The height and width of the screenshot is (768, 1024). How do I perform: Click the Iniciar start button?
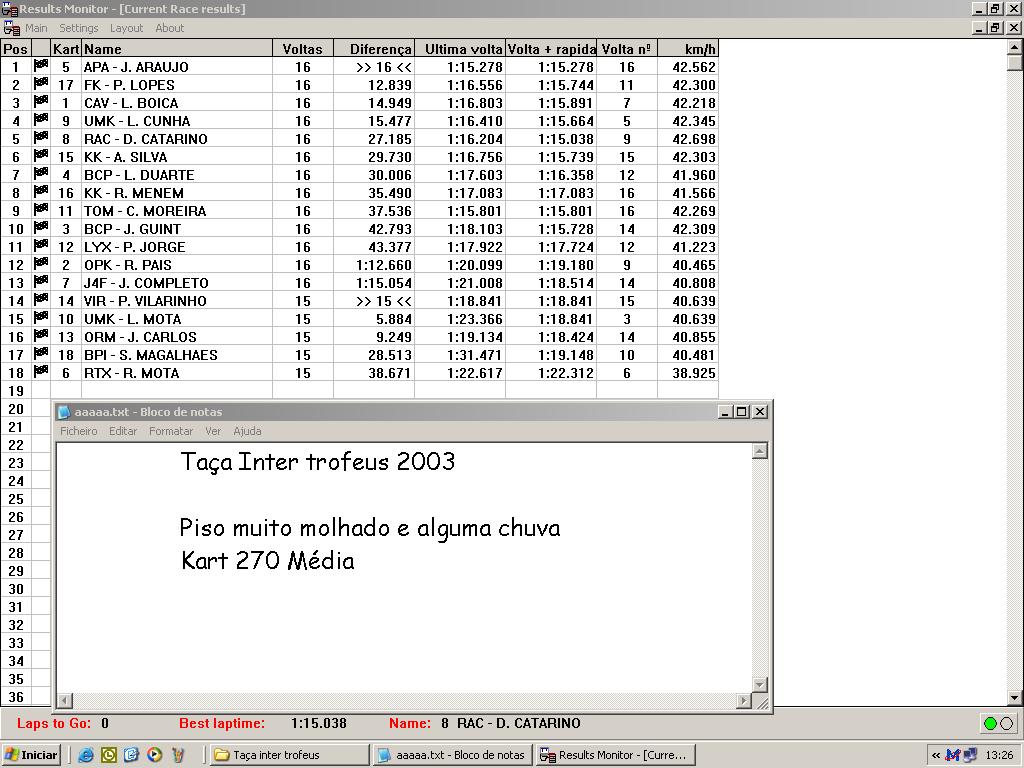[31, 755]
